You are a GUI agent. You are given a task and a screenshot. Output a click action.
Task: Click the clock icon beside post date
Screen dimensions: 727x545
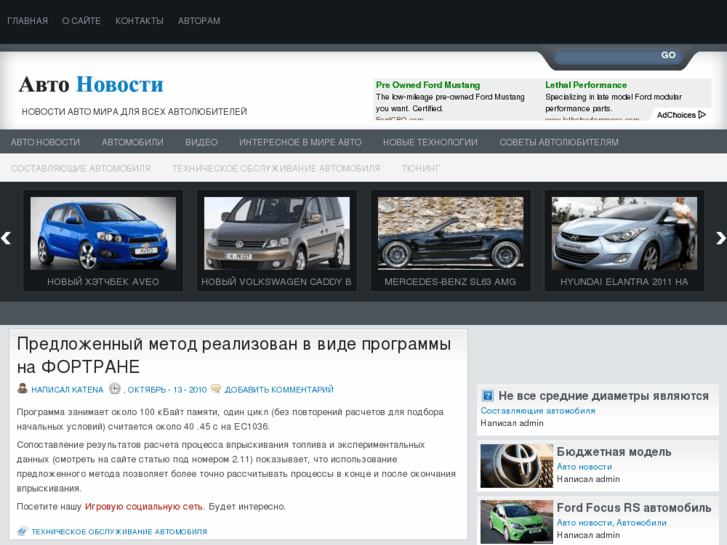pos(115,389)
